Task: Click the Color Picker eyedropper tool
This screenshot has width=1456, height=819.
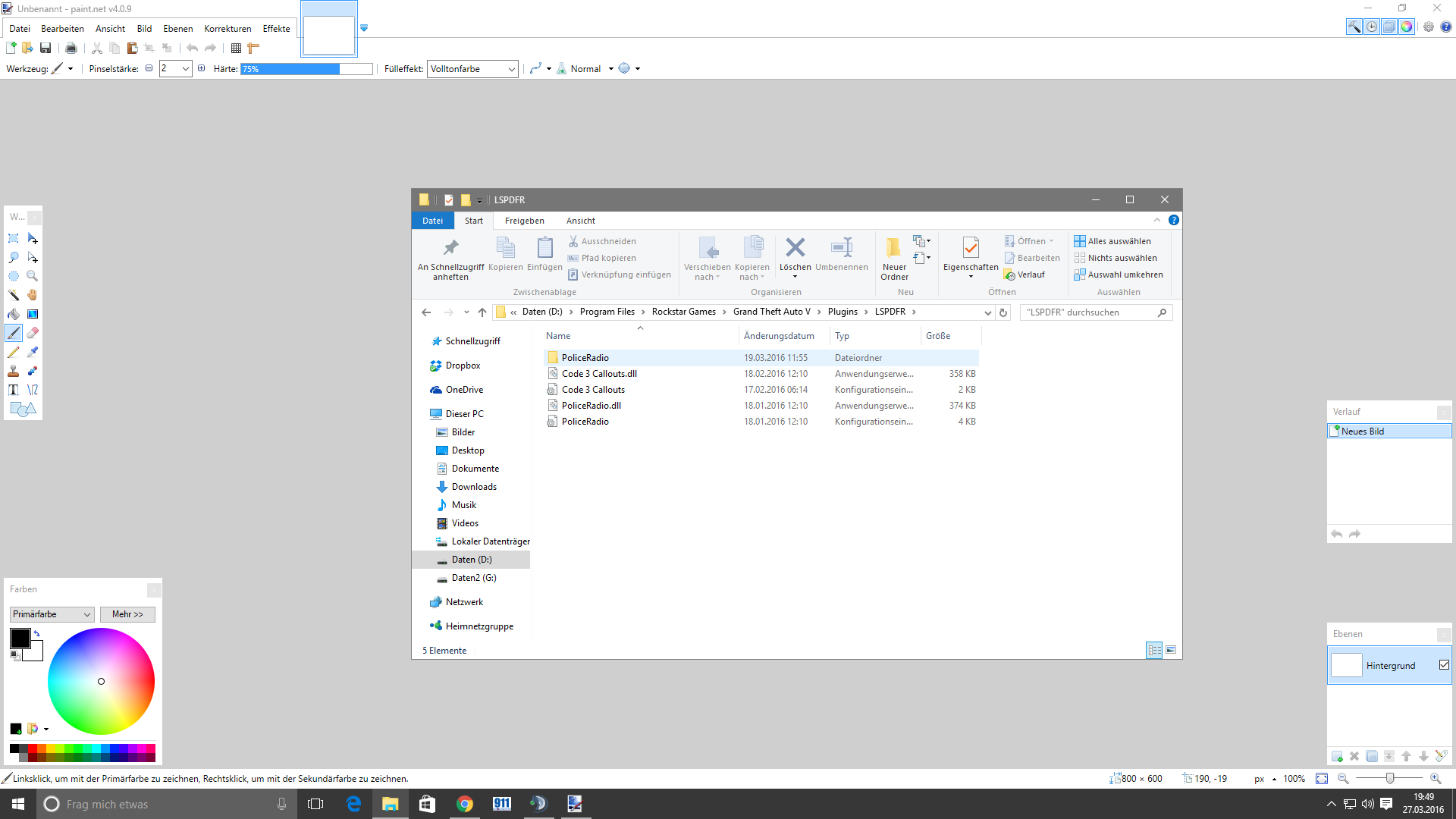Action: [x=33, y=352]
